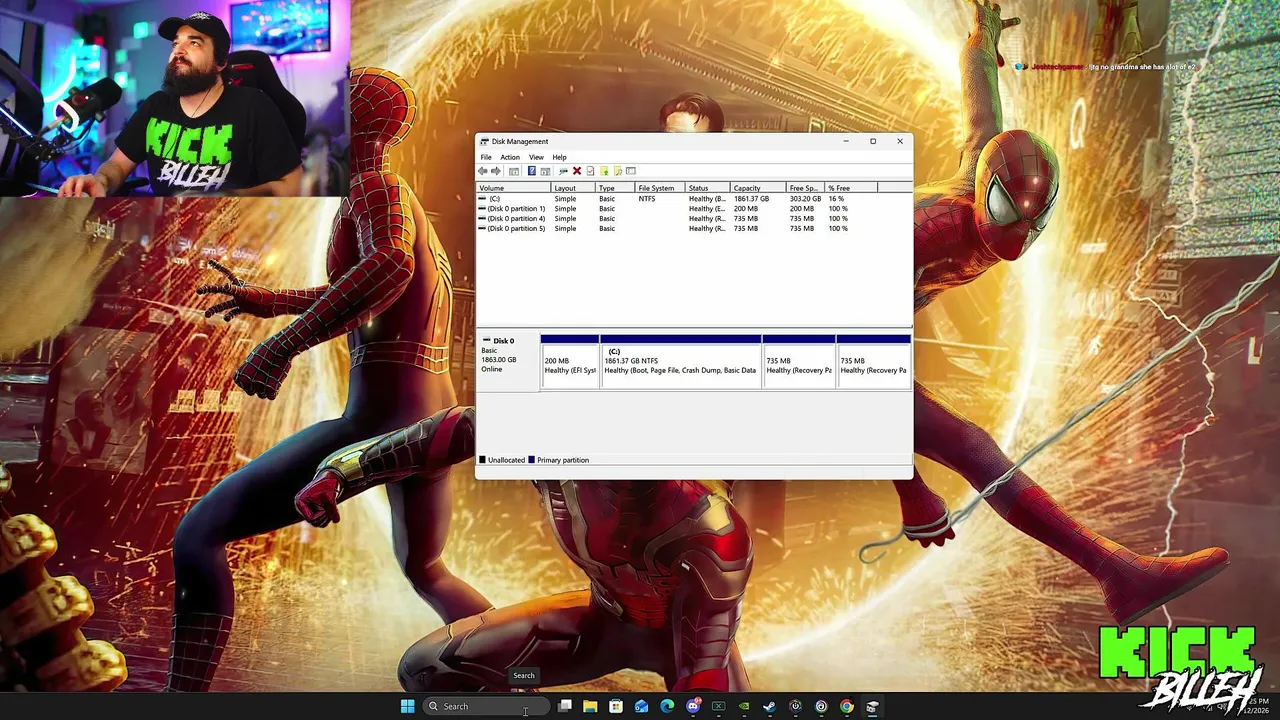This screenshot has width=1280, height=720.
Task: Click the yellow Open folder toolbar icon
Action: point(604,171)
